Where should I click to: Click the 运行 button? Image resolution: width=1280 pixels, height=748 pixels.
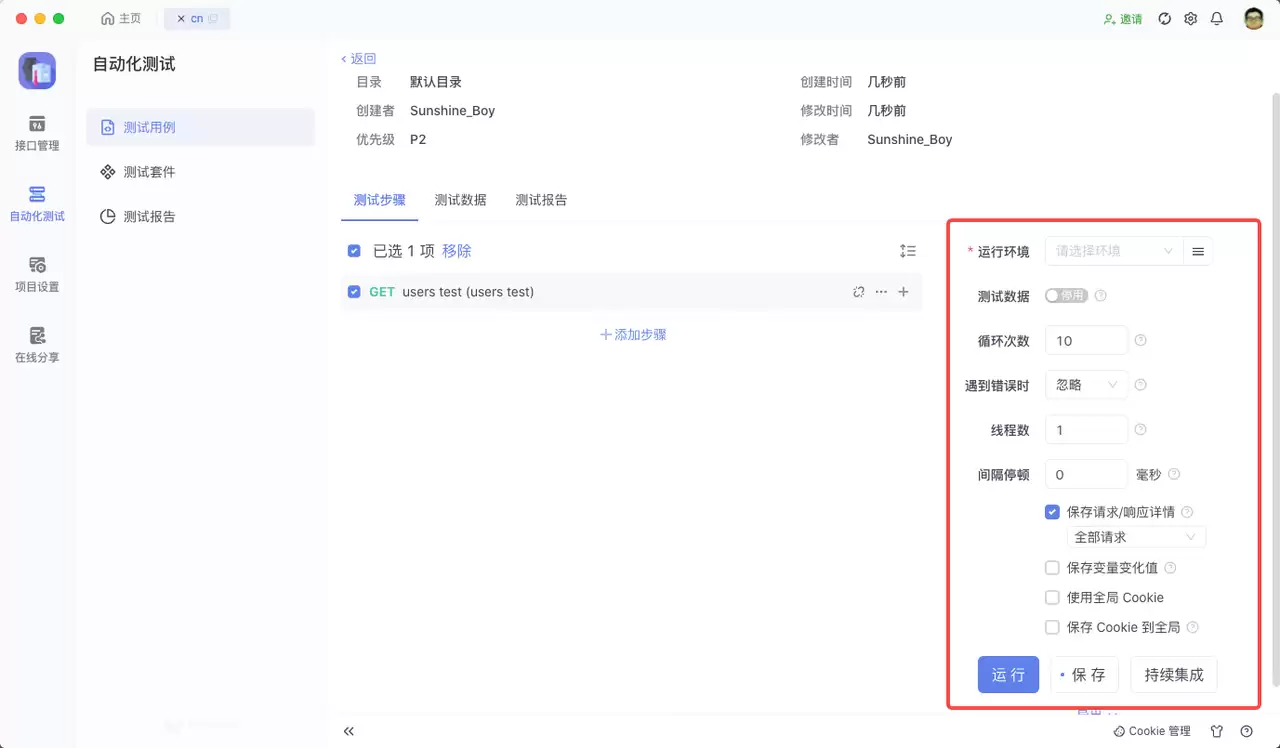(1008, 675)
